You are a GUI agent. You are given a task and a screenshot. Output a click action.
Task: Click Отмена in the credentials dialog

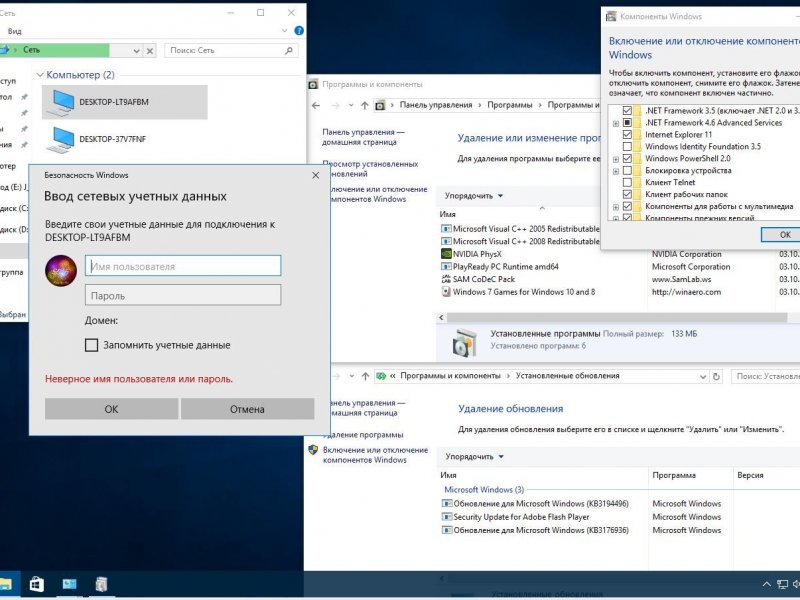point(247,409)
